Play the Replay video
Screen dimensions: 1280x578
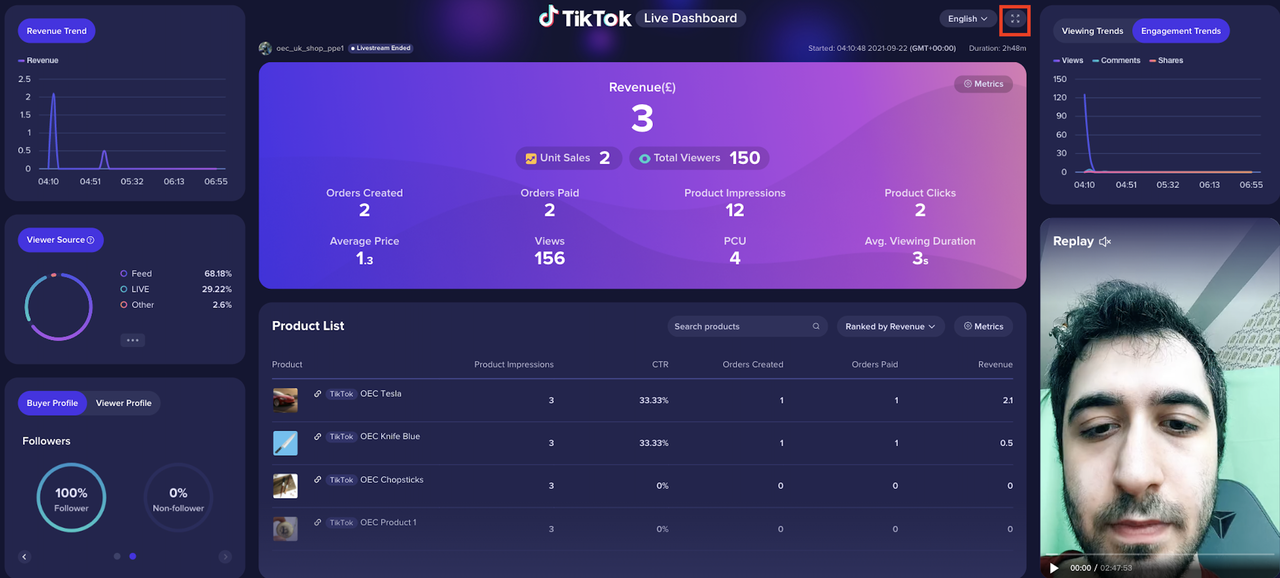click(x=1054, y=568)
